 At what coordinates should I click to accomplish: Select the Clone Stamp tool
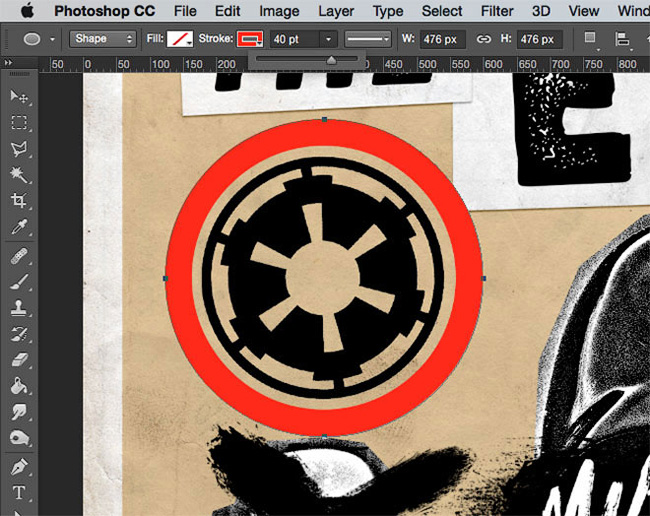19,308
